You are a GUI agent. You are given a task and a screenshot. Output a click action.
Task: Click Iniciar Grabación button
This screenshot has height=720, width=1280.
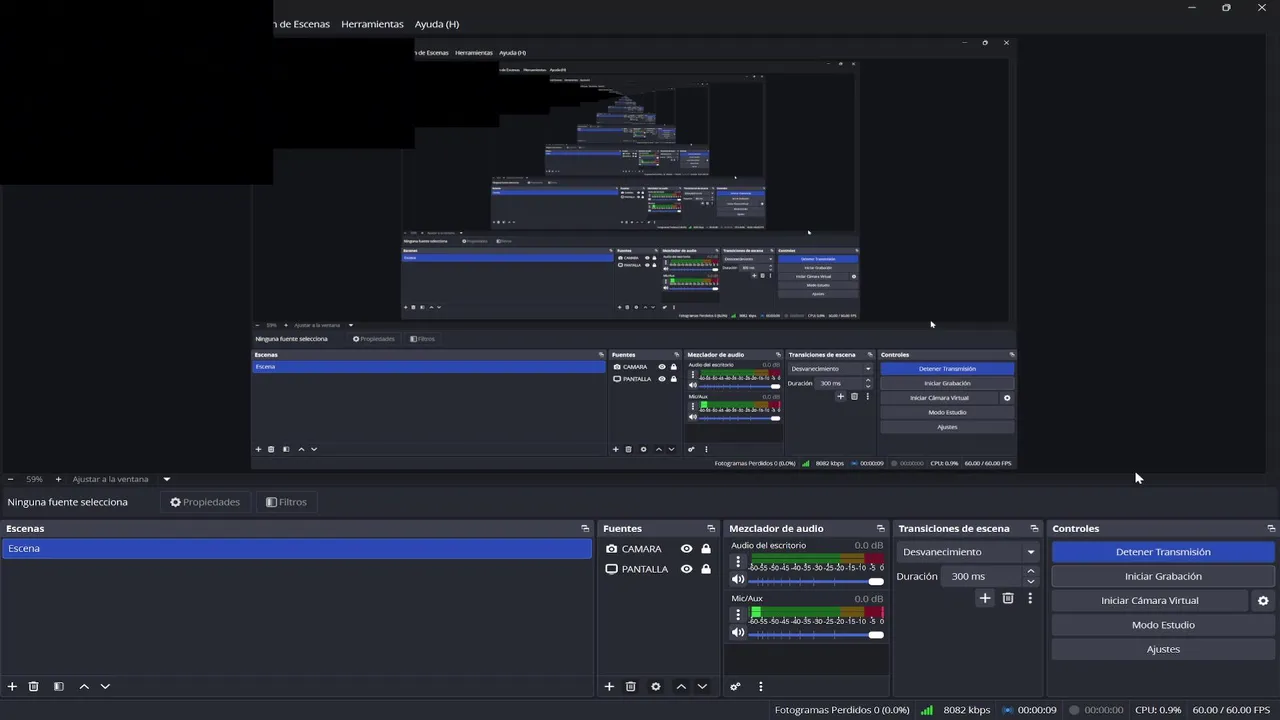(x=1163, y=576)
